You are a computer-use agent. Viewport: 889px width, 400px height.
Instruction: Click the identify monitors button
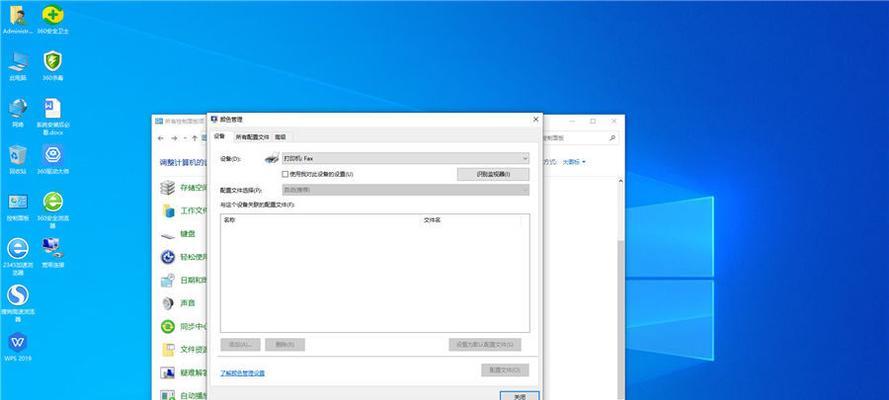[x=493, y=175]
